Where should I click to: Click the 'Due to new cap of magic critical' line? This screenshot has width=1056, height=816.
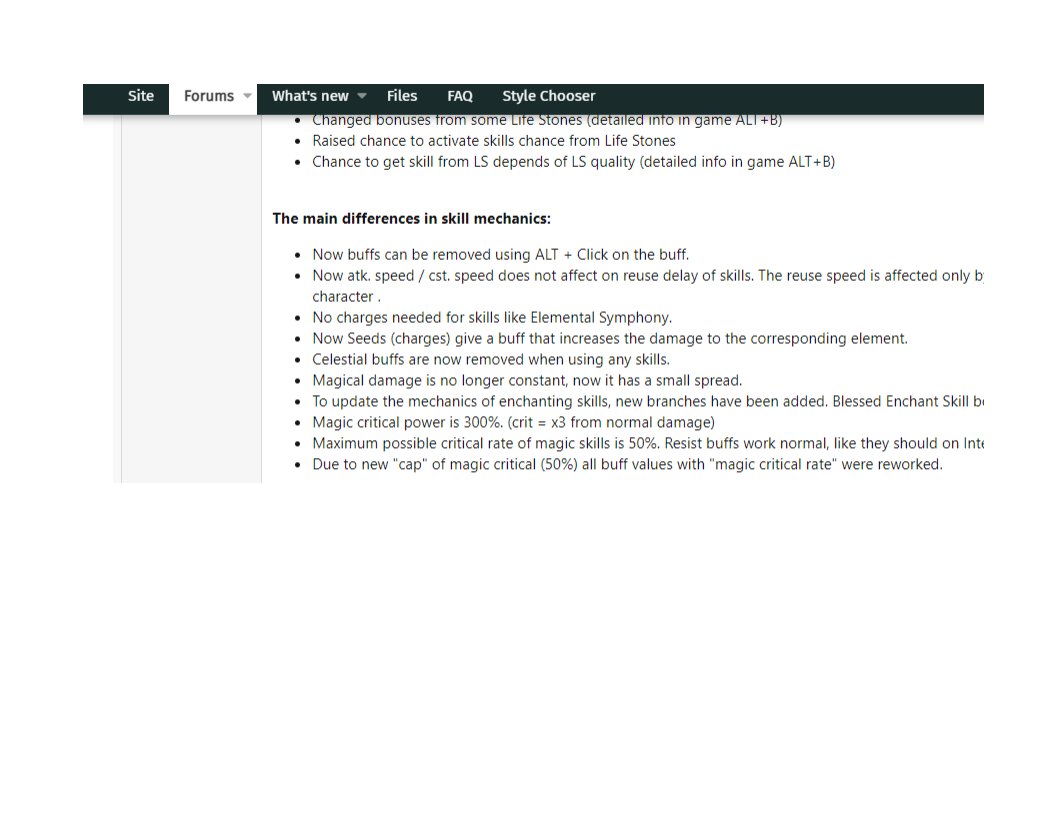pos(627,465)
